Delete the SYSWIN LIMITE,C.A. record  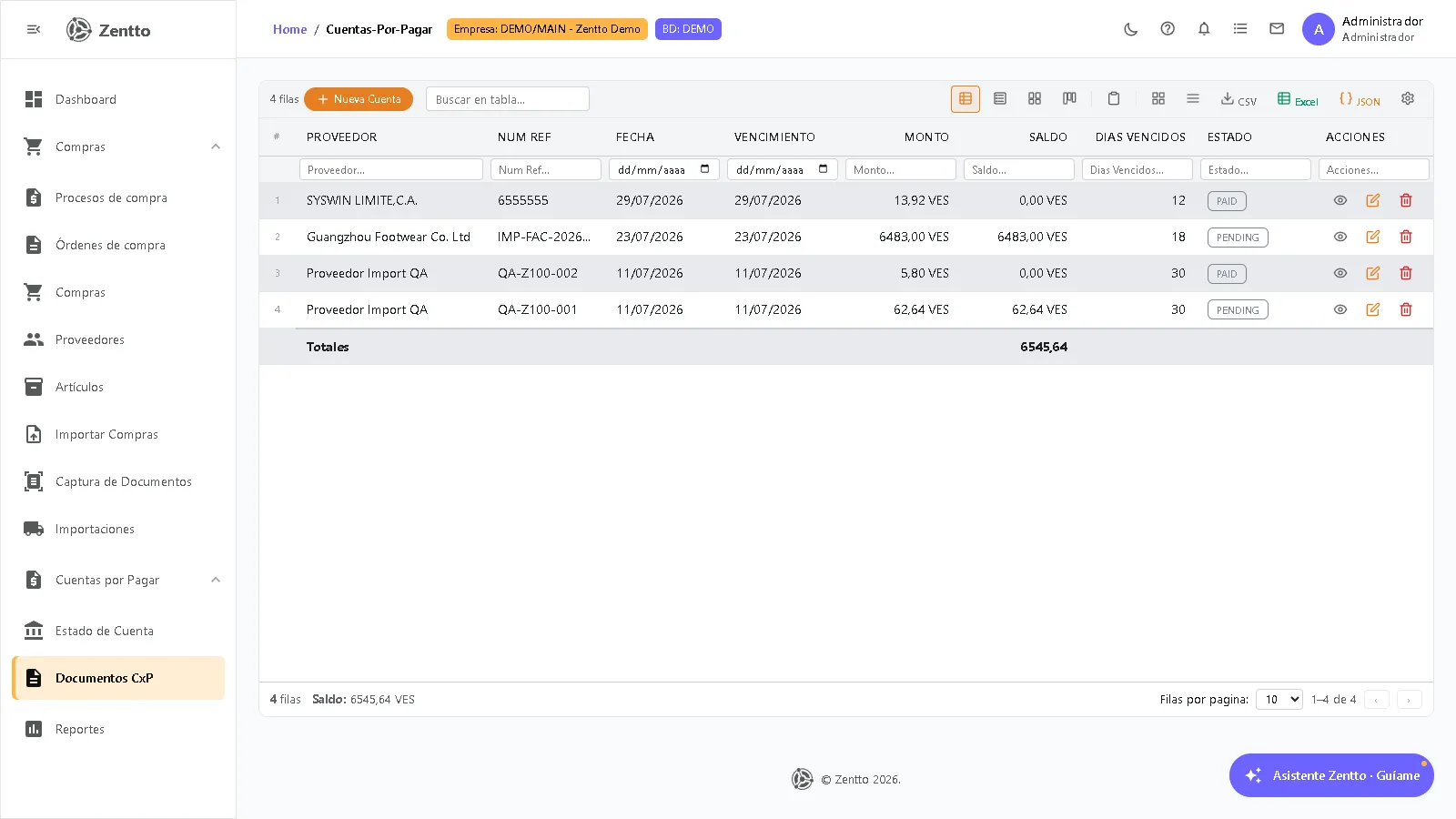tap(1406, 200)
